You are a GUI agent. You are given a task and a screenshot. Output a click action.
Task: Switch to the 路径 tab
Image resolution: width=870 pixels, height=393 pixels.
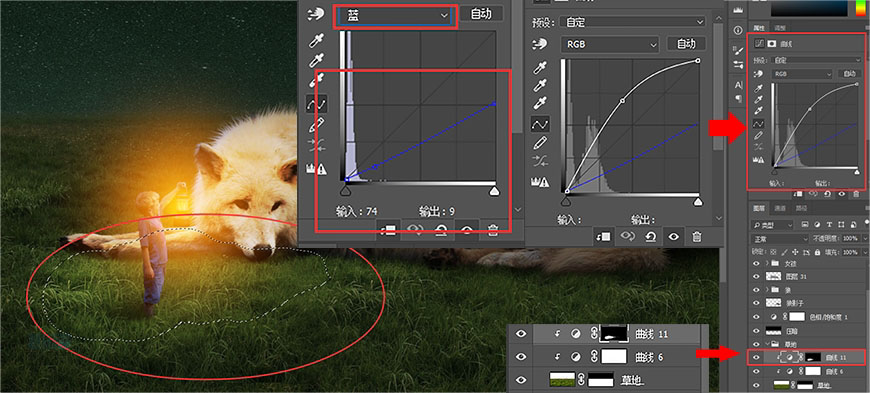pyautogui.click(x=801, y=208)
